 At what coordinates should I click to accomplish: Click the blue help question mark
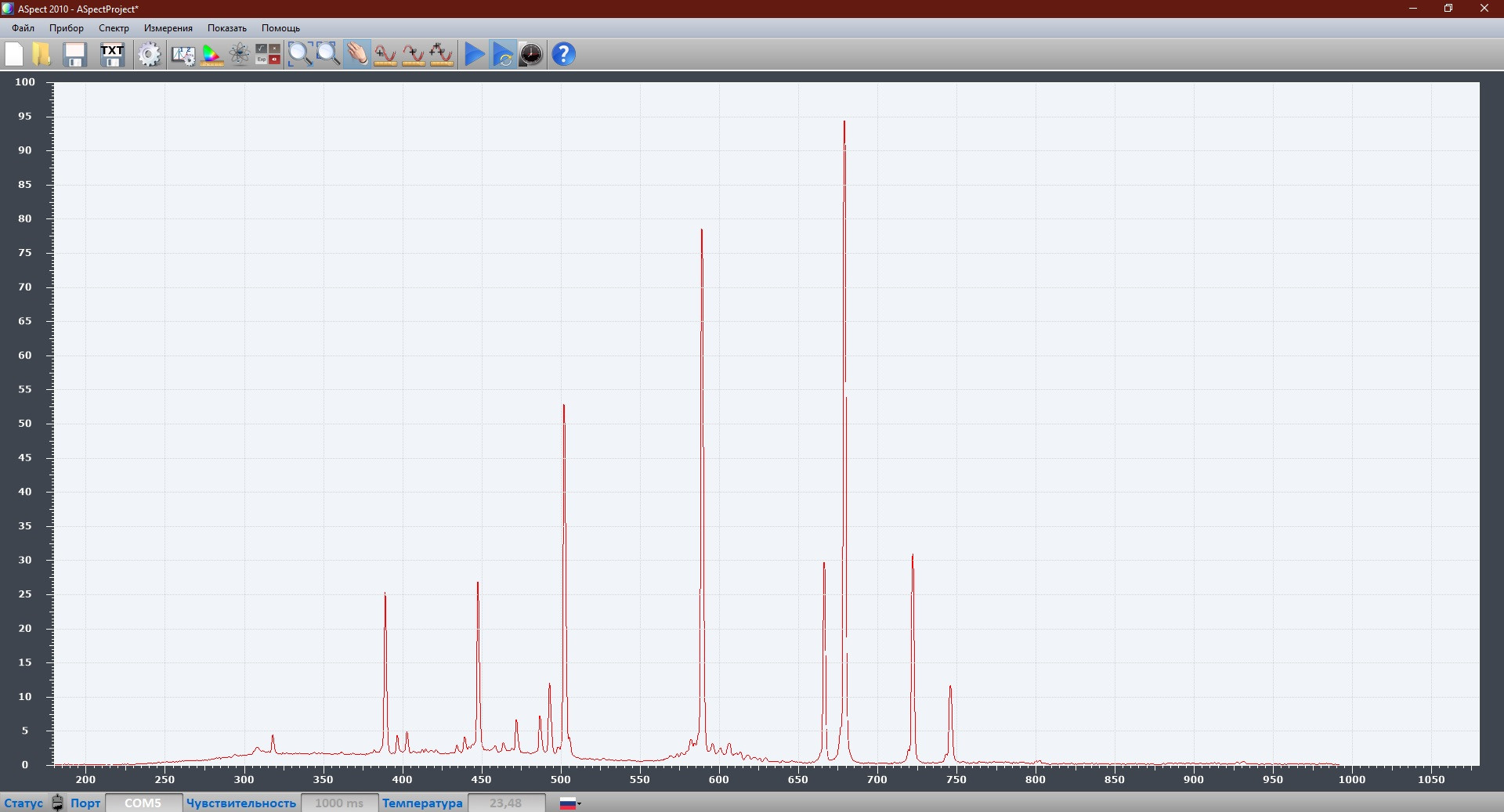pos(563,54)
